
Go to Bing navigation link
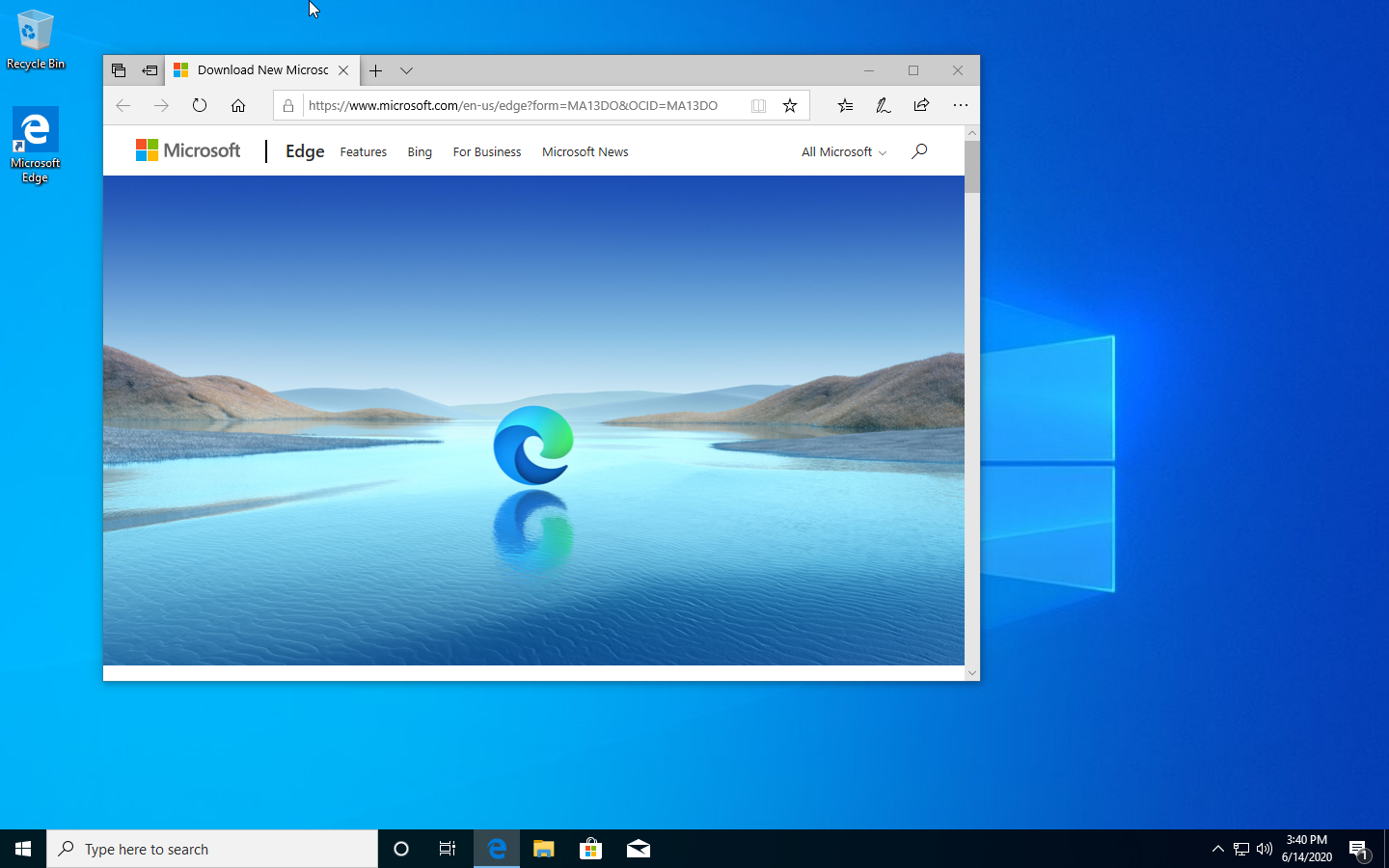pos(420,152)
